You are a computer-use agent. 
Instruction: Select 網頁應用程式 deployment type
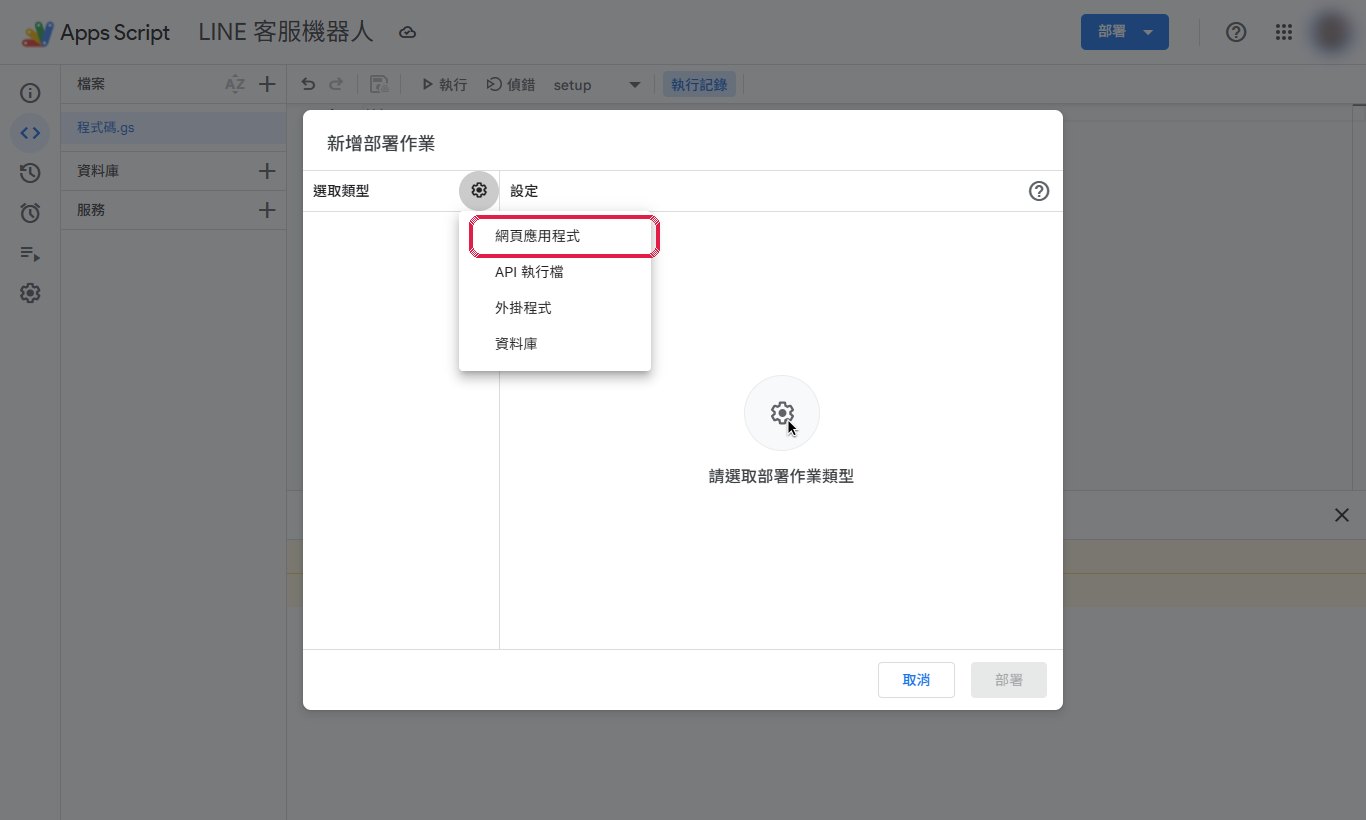555,236
